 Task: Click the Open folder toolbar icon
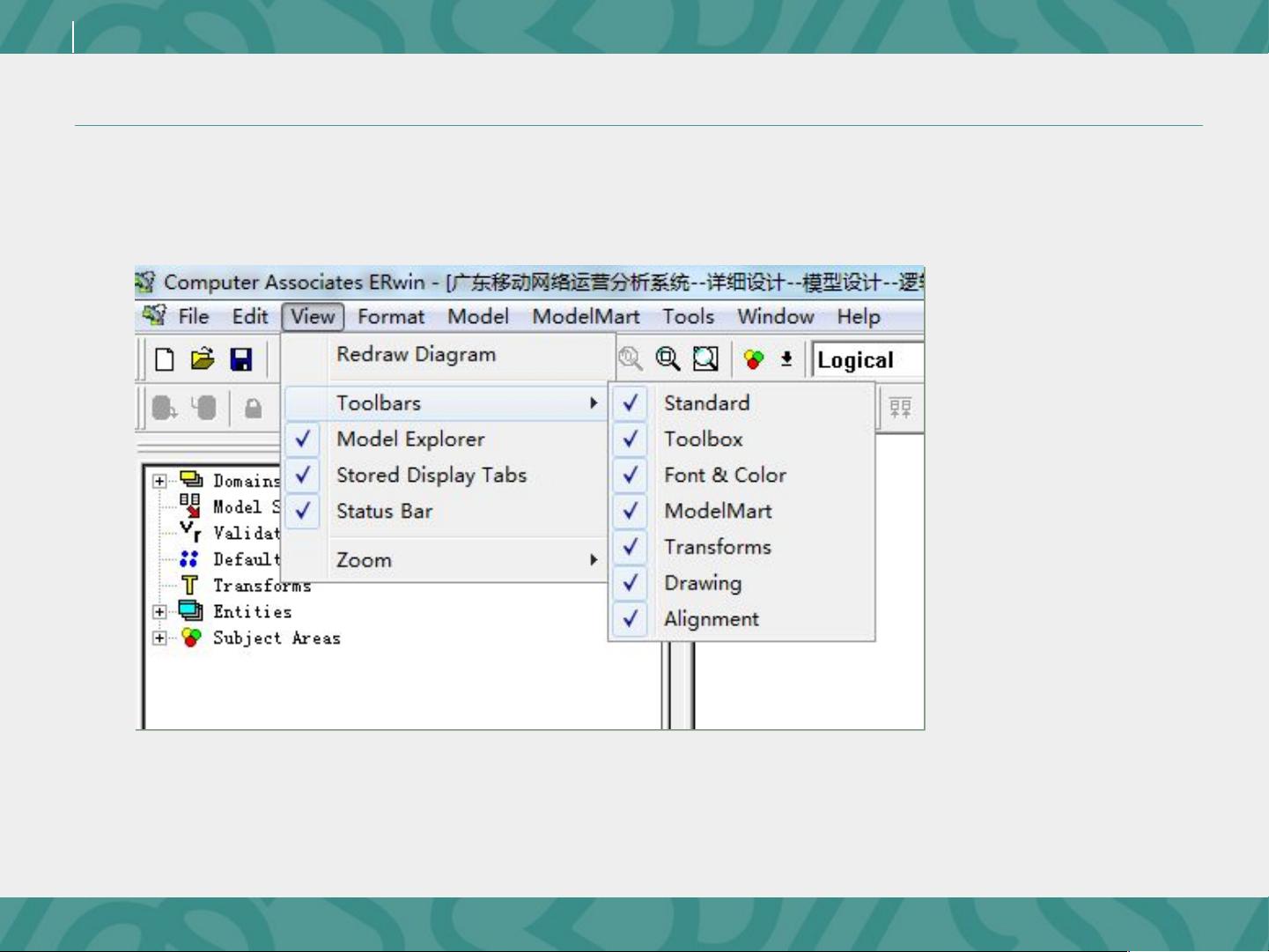[x=203, y=359]
